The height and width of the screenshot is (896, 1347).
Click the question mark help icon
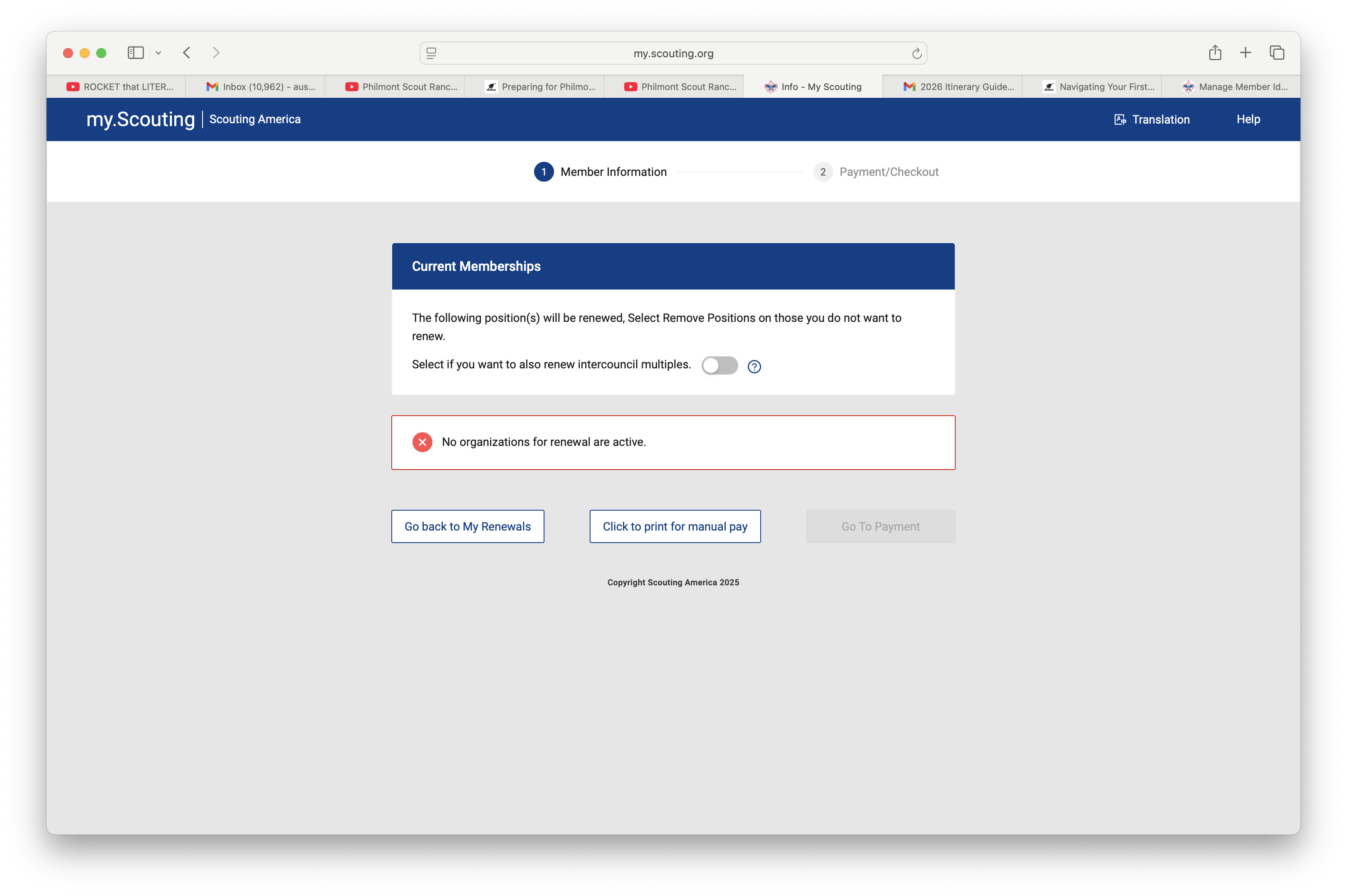click(754, 366)
